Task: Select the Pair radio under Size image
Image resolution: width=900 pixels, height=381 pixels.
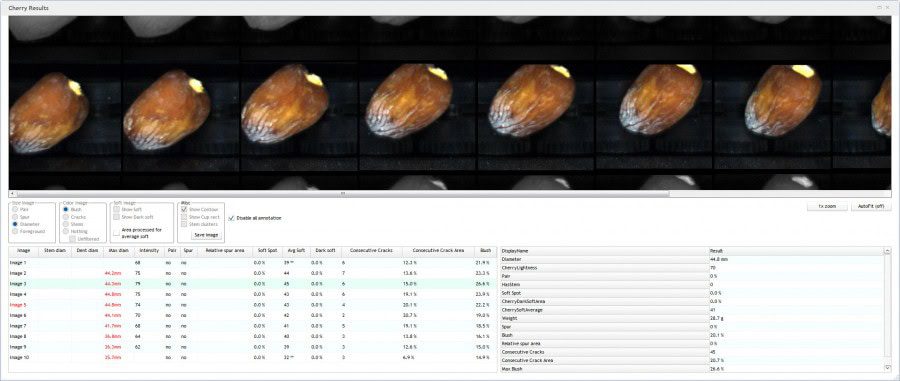Action: pyautogui.click(x=15, y=209)
